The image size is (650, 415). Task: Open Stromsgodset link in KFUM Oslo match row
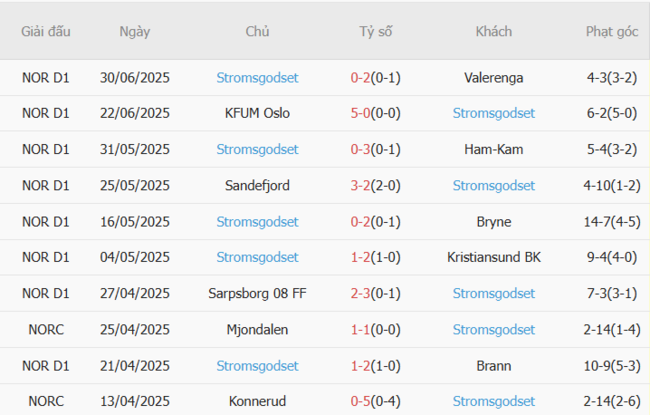pyautogui.click(x=493, y=113)
